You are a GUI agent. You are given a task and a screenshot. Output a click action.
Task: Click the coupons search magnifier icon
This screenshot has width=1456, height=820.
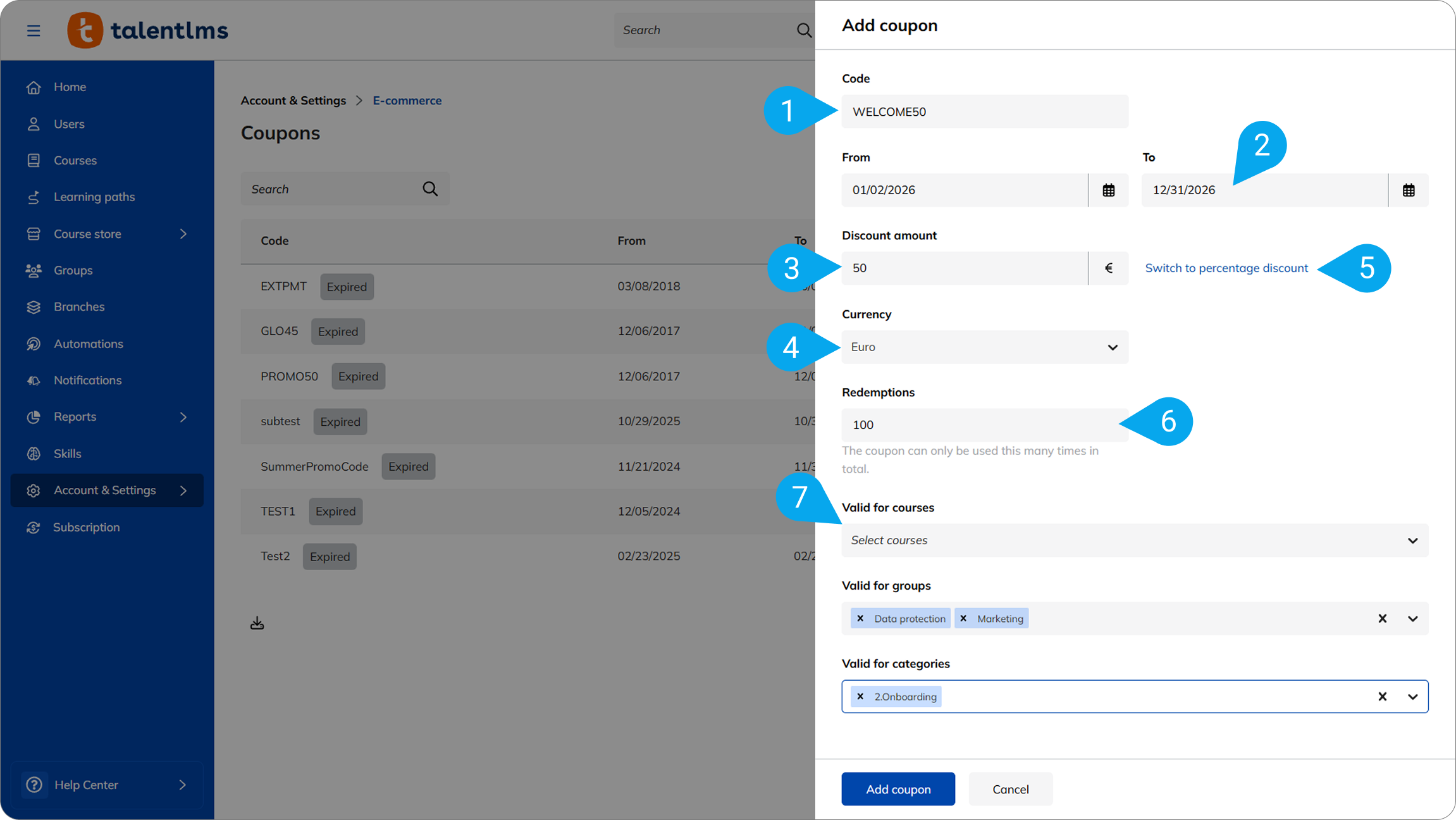pyautogui.click(x=430, y=189)
